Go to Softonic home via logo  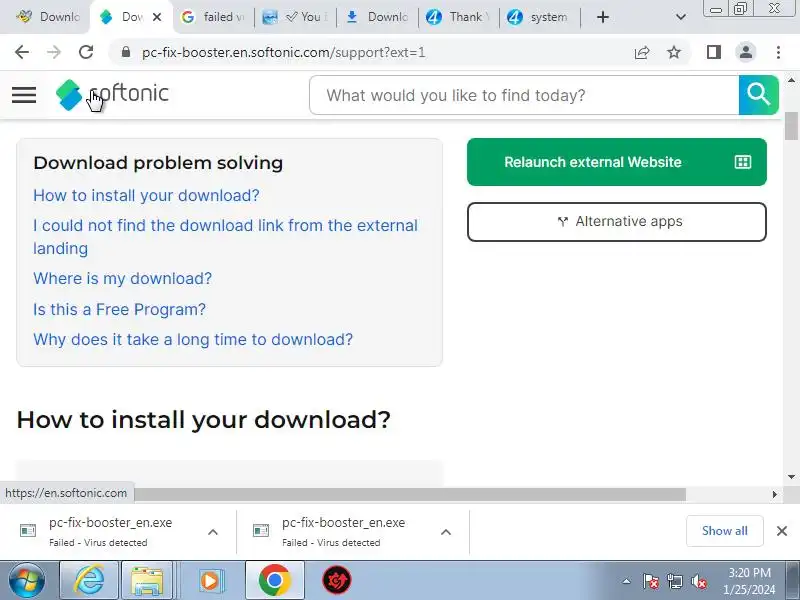[112, 94]
